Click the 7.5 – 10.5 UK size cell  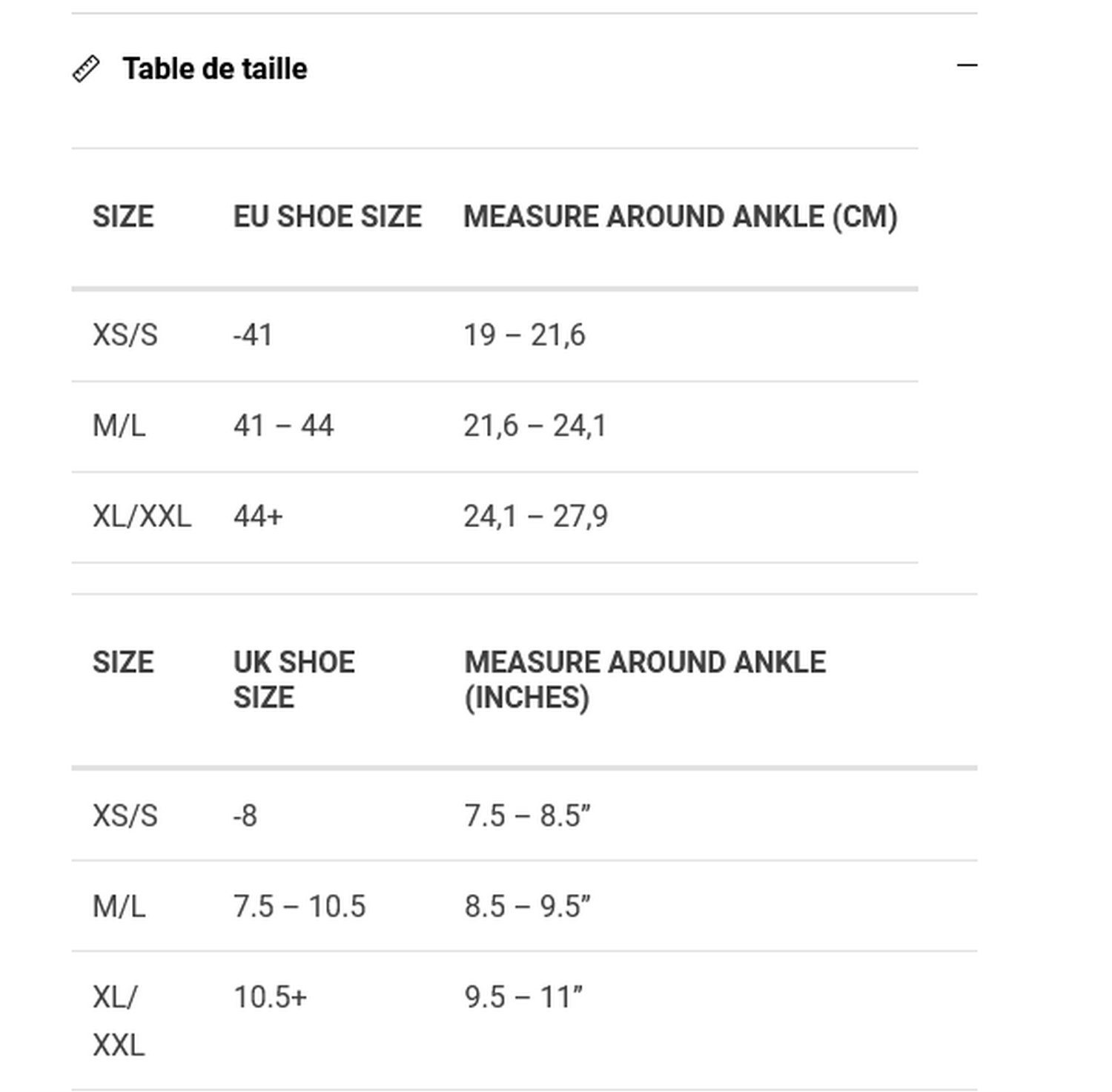coord(299,907)
